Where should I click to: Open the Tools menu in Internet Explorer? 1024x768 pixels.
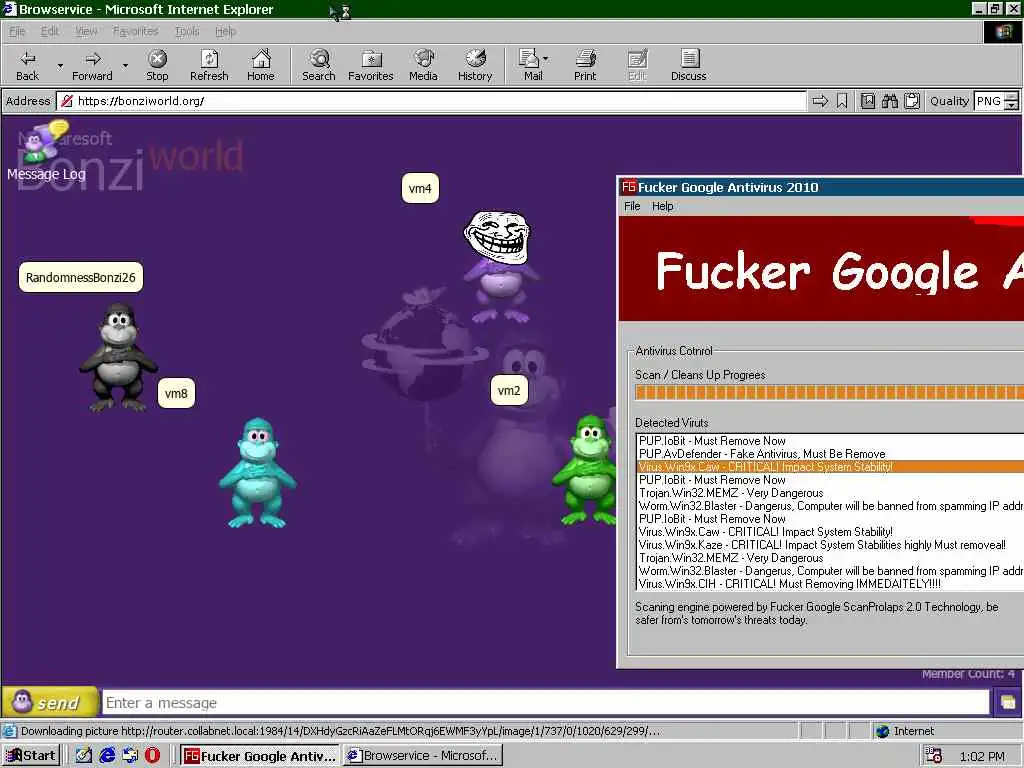tap(187, 31)
